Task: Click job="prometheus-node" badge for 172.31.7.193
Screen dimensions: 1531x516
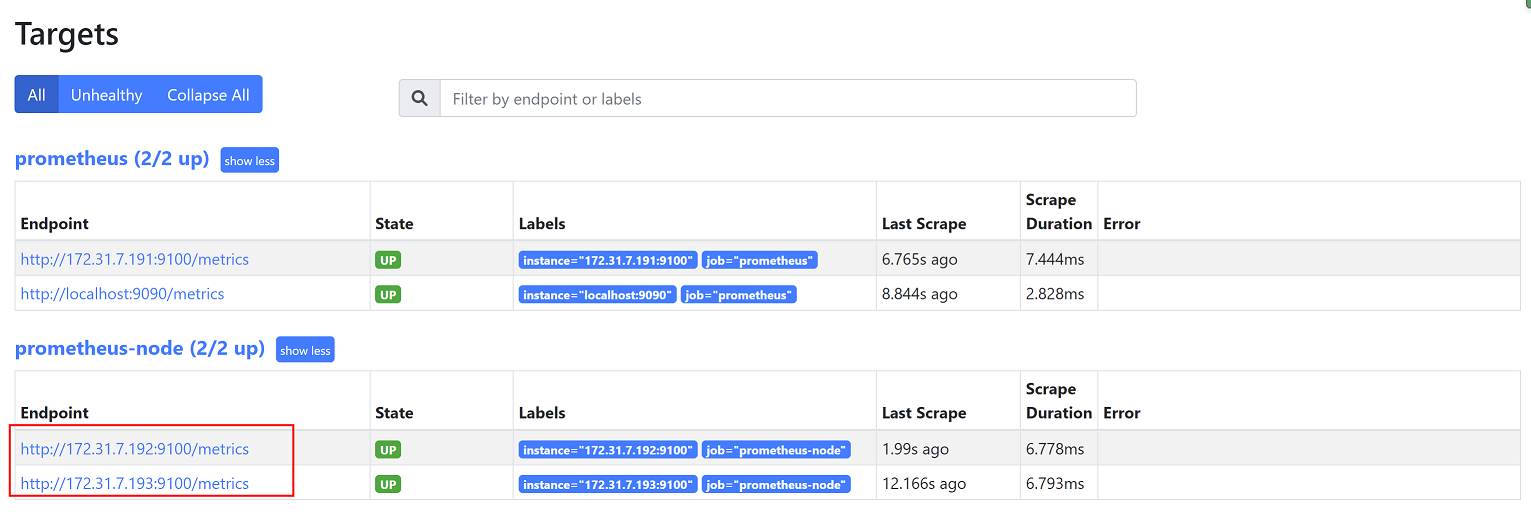Action: (776, 485)
